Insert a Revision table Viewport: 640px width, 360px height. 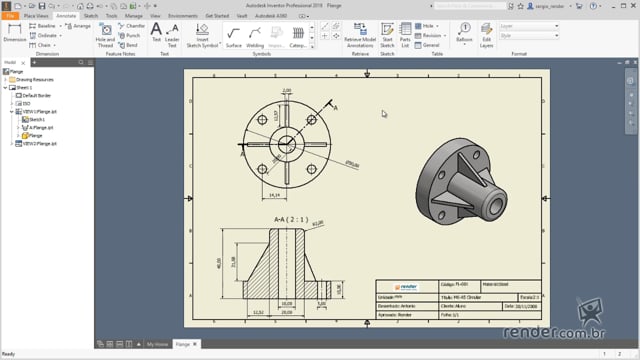[x=428, y=36]
